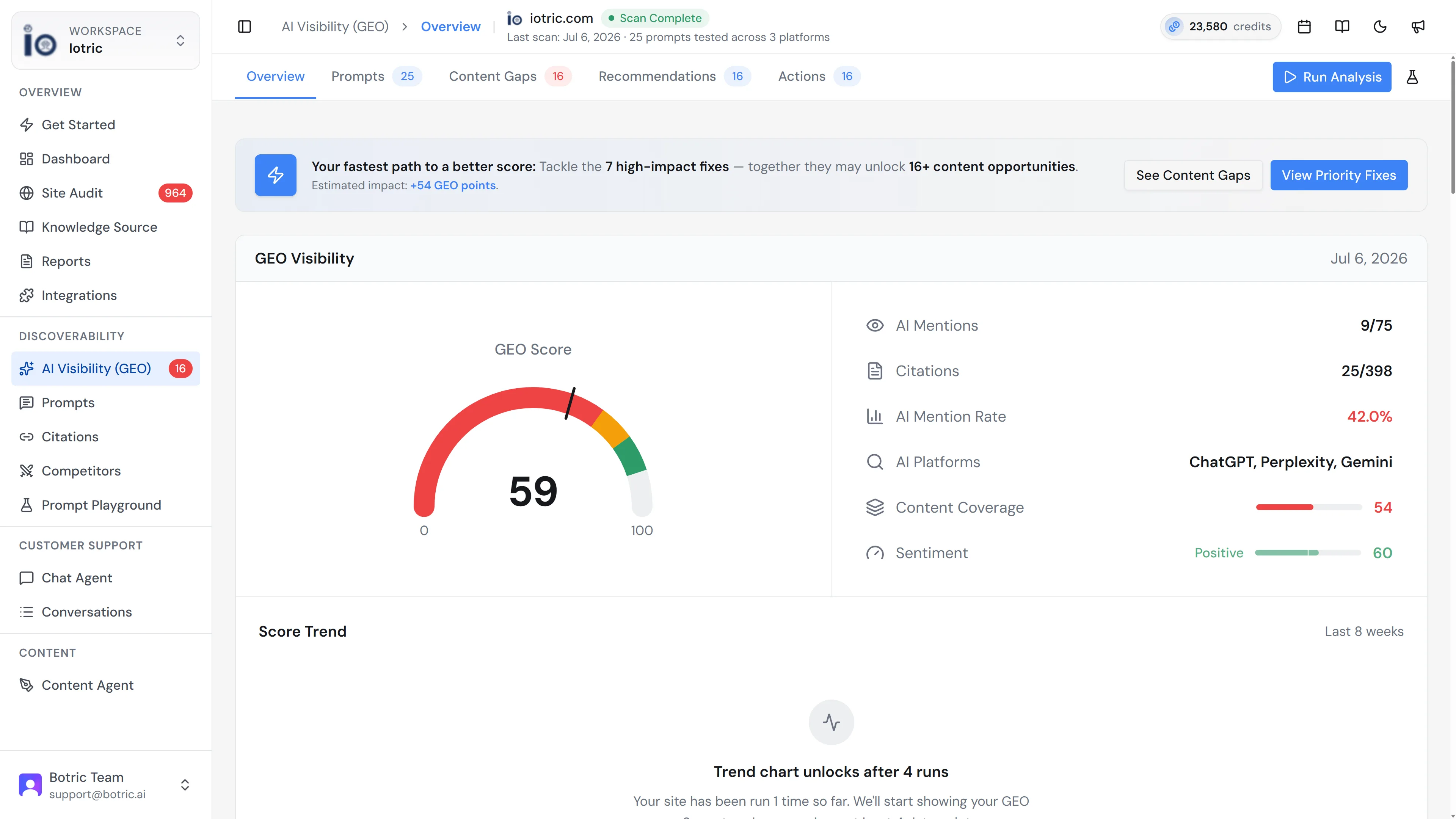This screenshot has width=1456, height=819.
Task: Click the Content Agent pen icon
Action: coord(27,685)
